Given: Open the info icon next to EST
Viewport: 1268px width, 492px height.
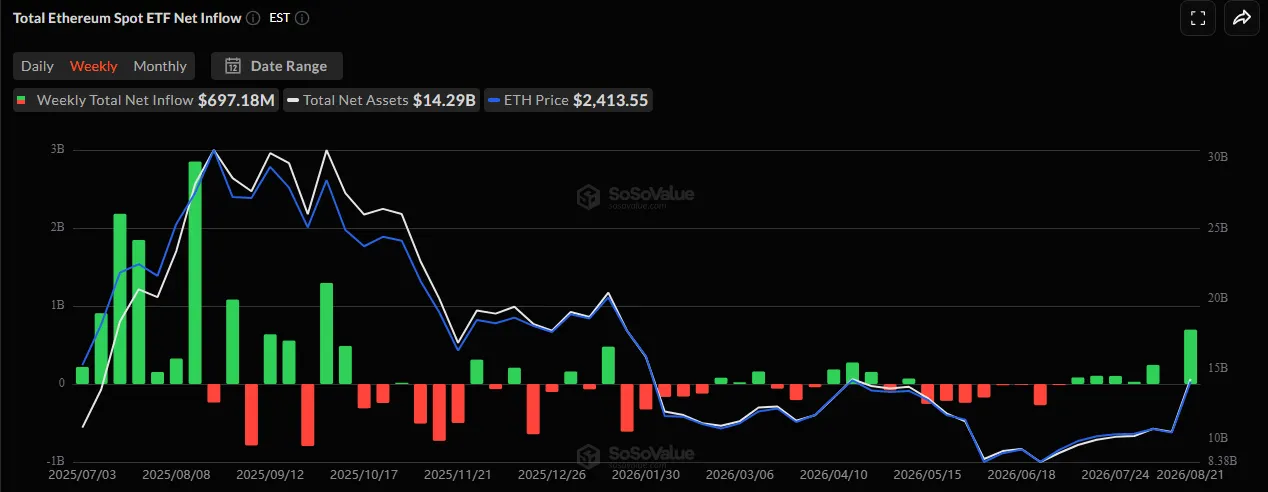Looking at the screenshot, I should (x=303, y=18).
